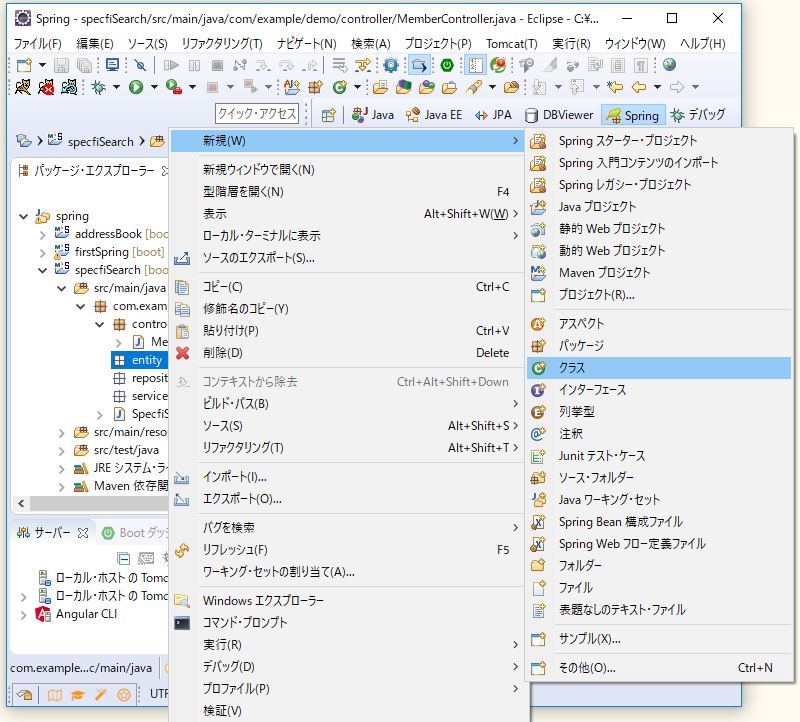
Task: Click specfiSearch in the breadcrumb bar
Action: (100, 141)
